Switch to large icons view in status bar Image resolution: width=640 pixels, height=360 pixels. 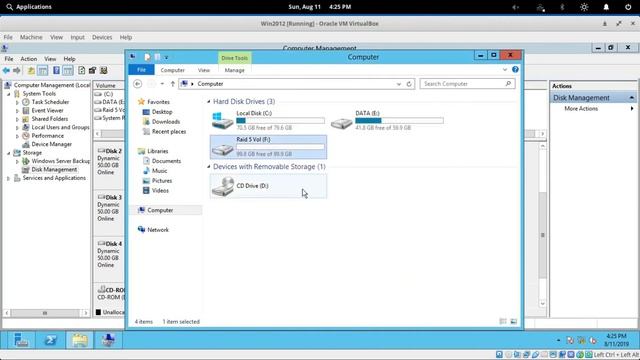click(513, 322)
